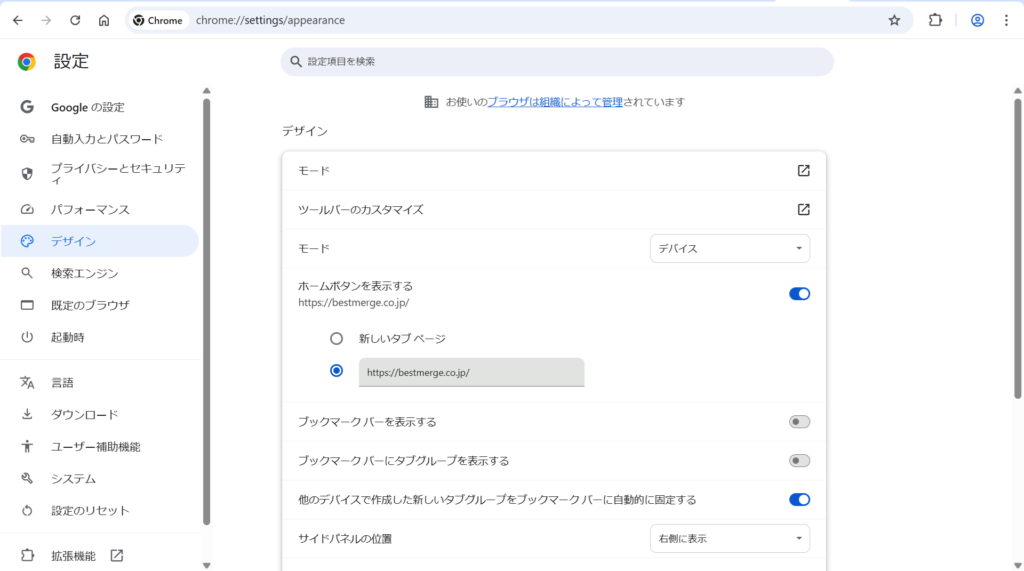Toggle ブックマーク バーにタブグループを表示する switch
Screen dimensions: 1024x571
pyautogui.click(x=799, y=461)
